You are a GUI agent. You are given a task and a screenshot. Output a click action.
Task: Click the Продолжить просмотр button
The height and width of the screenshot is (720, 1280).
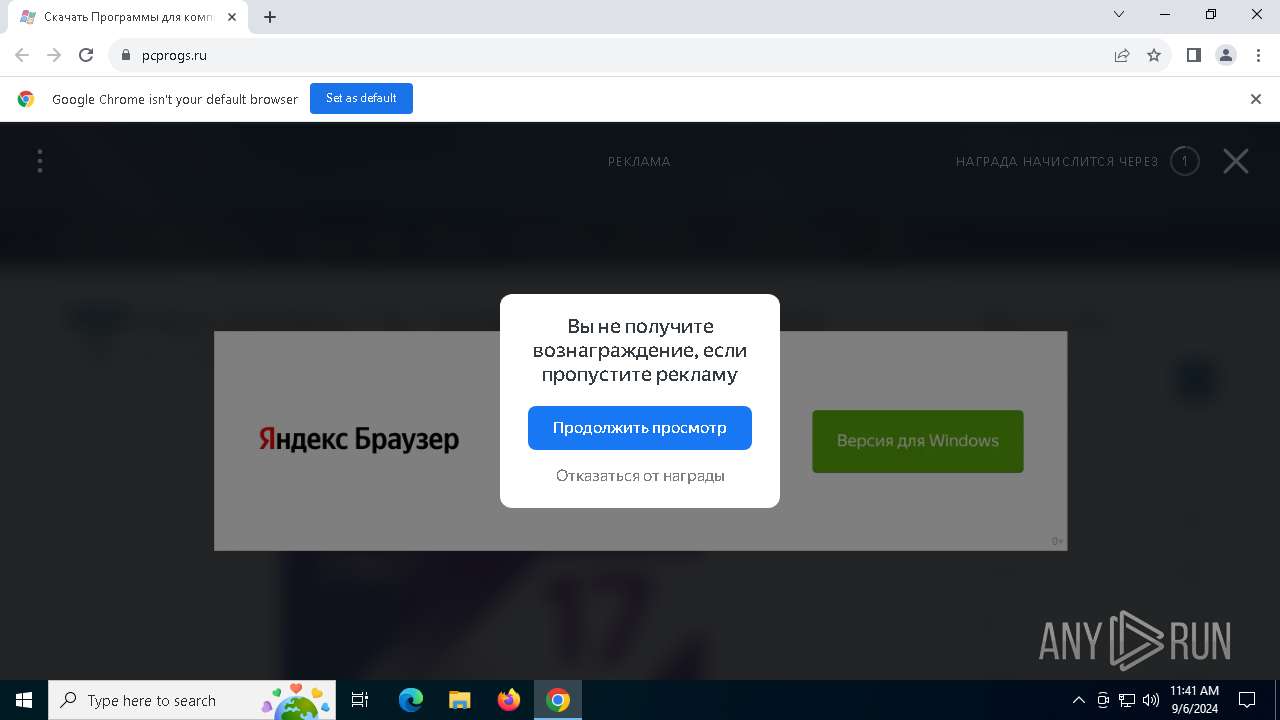[x=640, y=428]
